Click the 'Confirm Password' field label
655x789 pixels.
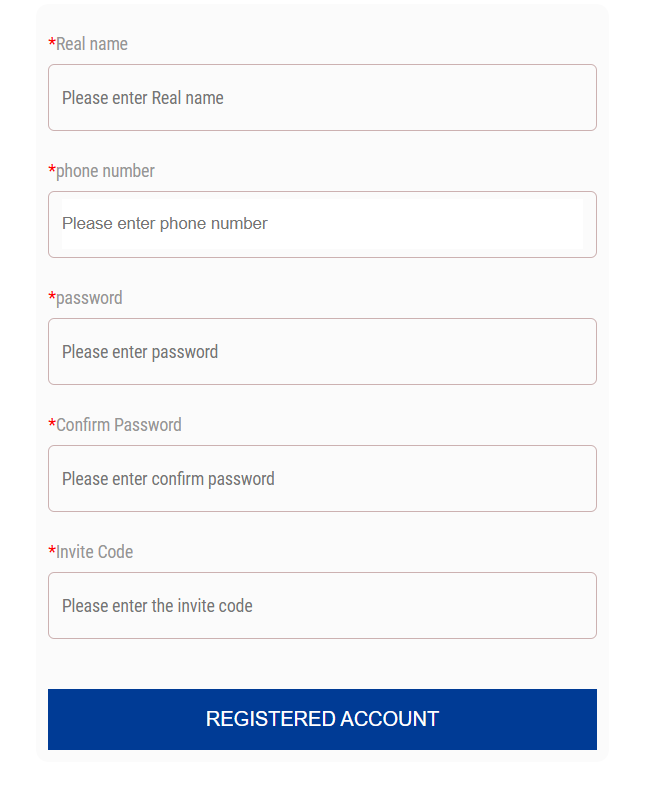[x=119, y=425]
